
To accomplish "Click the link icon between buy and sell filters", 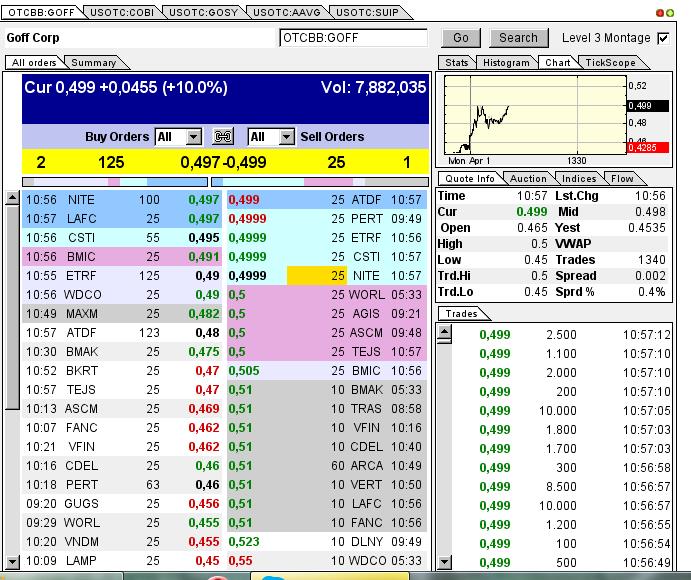I will [223, 137].
